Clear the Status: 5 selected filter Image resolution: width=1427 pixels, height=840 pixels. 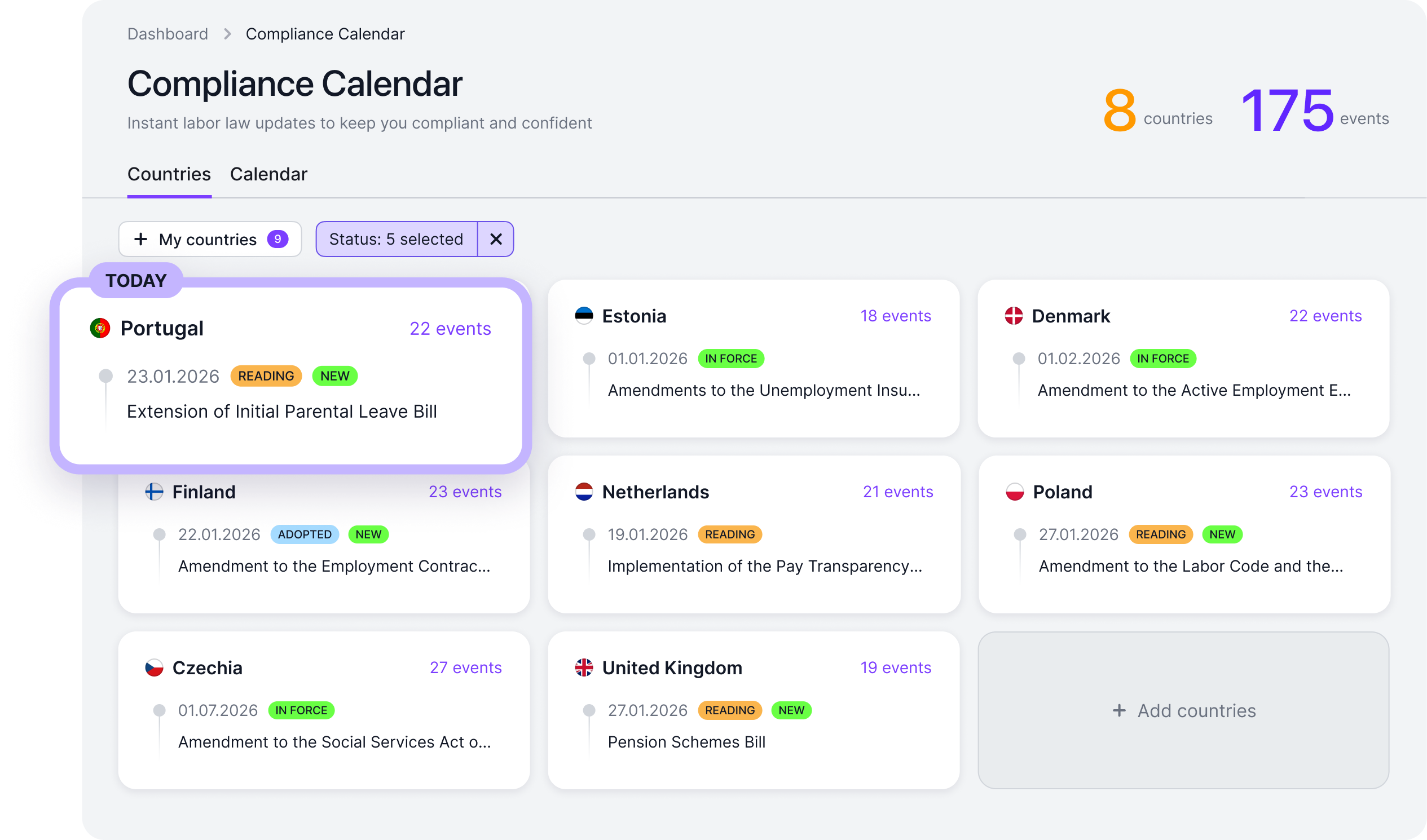pos(496,239)
